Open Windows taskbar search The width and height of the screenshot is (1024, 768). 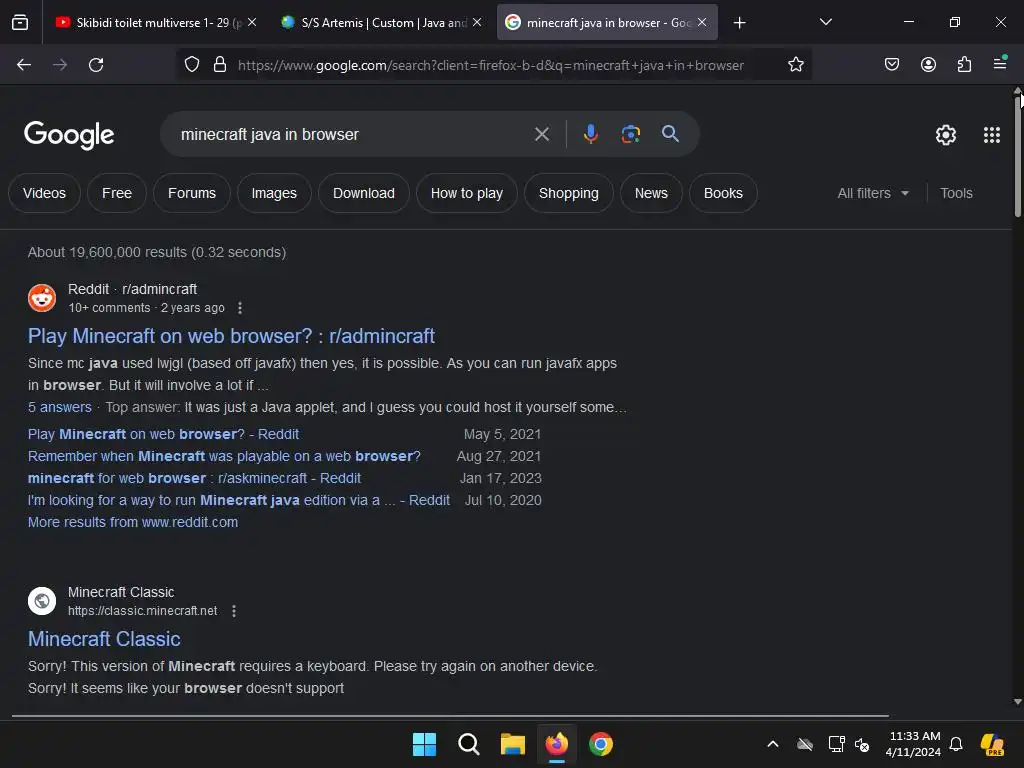point(468,744)
